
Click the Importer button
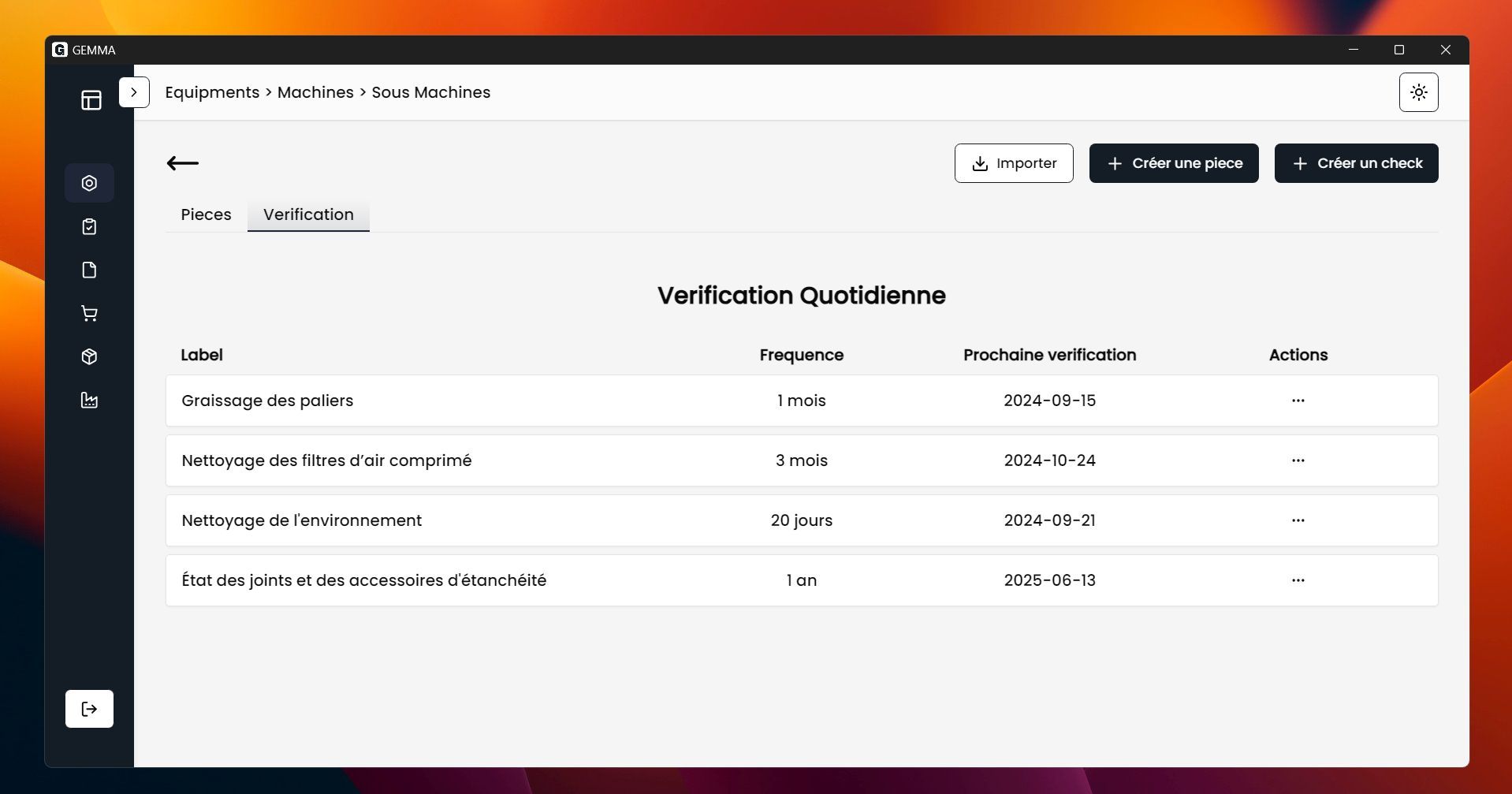[1013, 163]
